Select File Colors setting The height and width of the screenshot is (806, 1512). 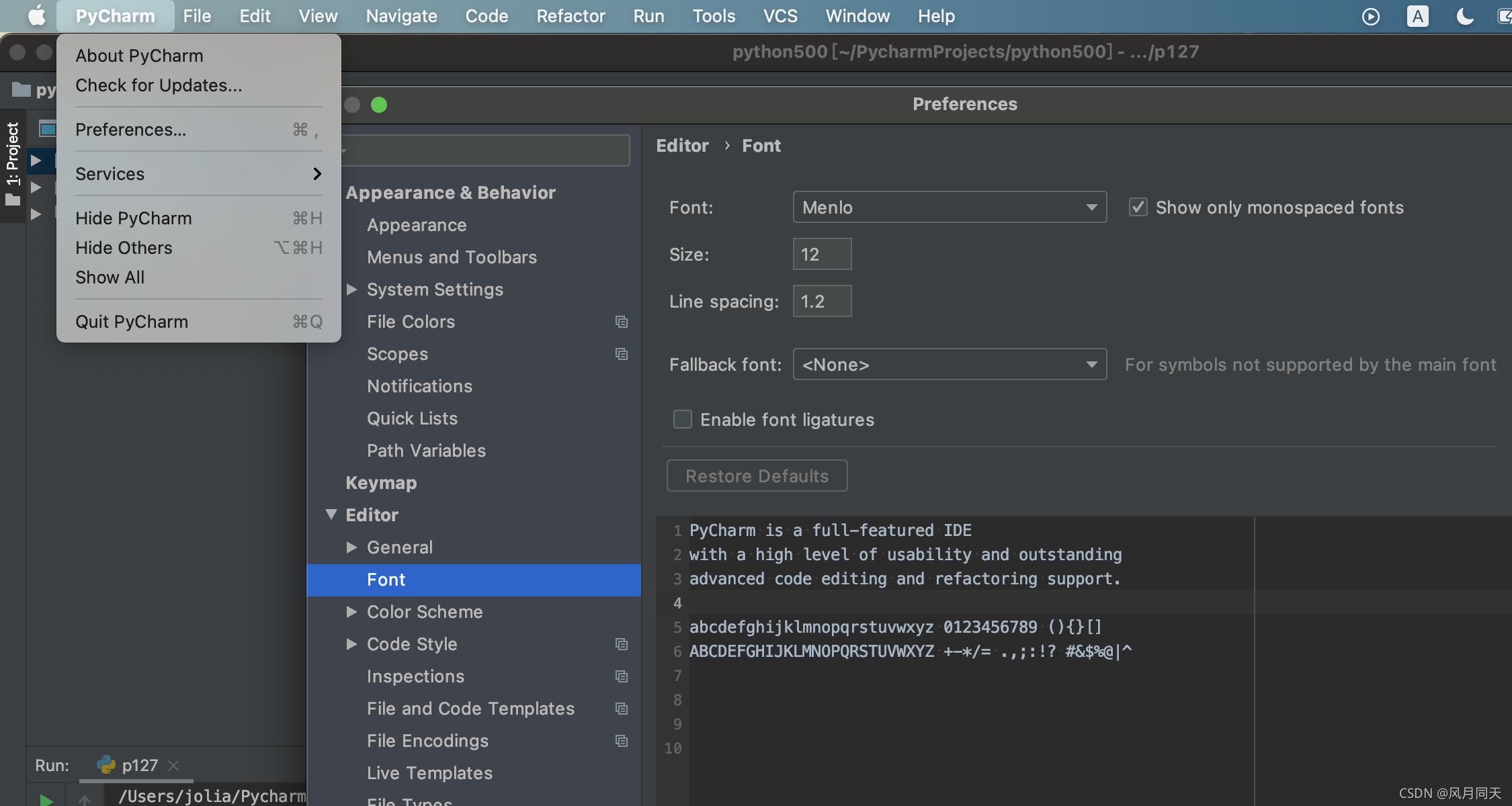tap(411, 322)
